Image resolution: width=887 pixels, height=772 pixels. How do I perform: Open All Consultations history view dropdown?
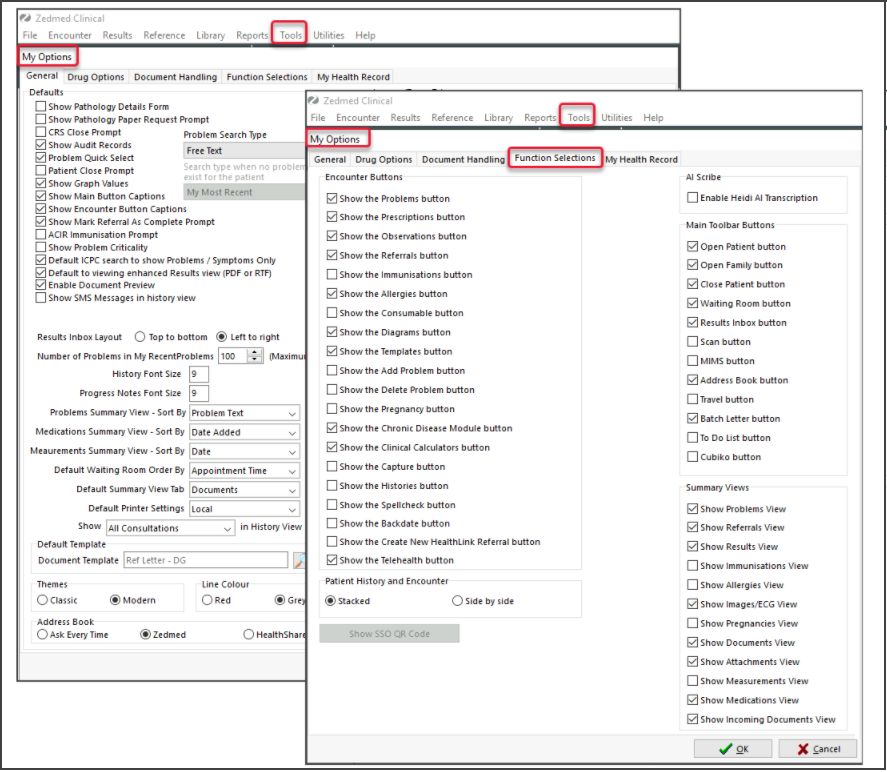point(170,528)
